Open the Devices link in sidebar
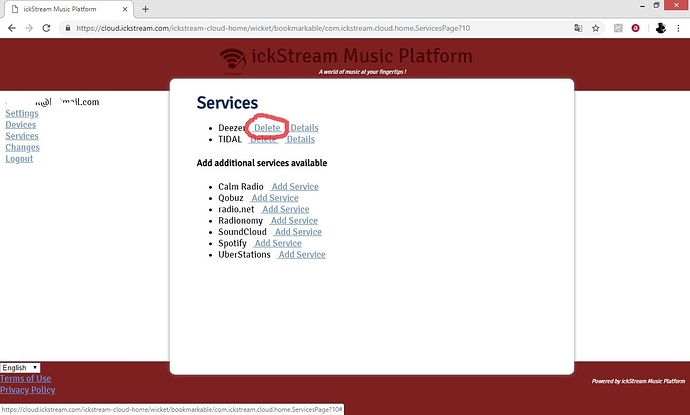 pos(21,125)
